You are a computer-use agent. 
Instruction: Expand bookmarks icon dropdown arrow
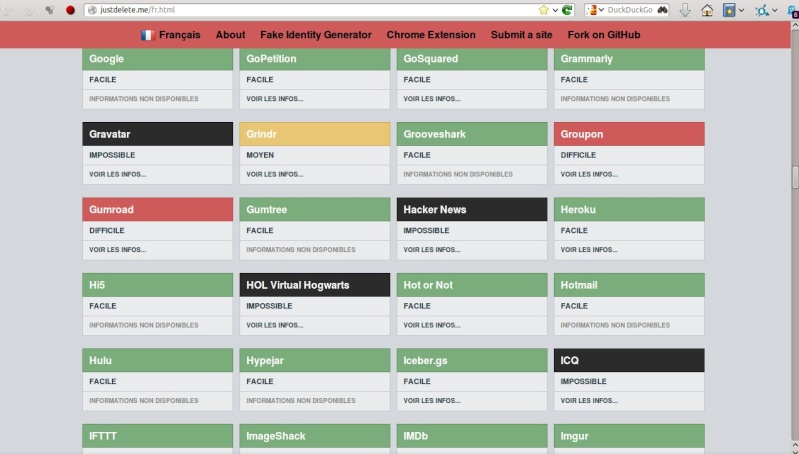click(741, 10)
